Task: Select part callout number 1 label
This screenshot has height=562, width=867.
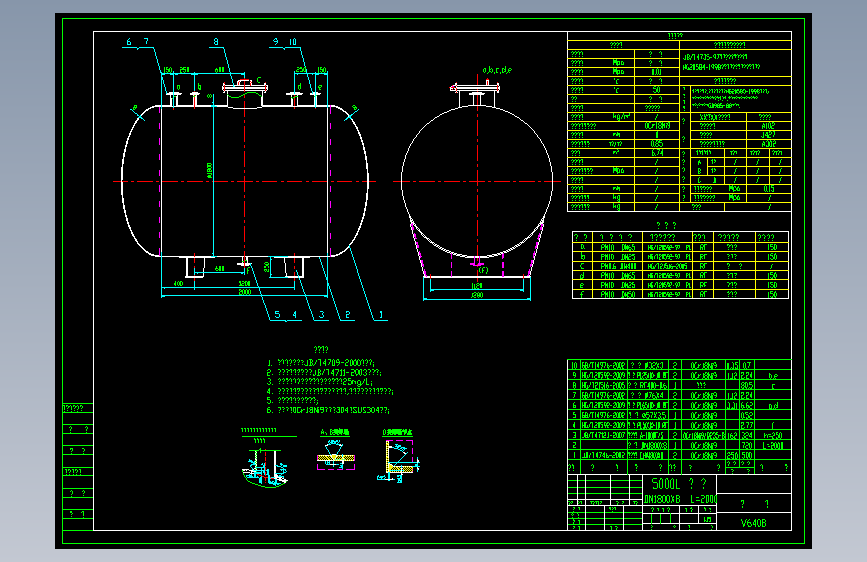Action: [380, 315]
